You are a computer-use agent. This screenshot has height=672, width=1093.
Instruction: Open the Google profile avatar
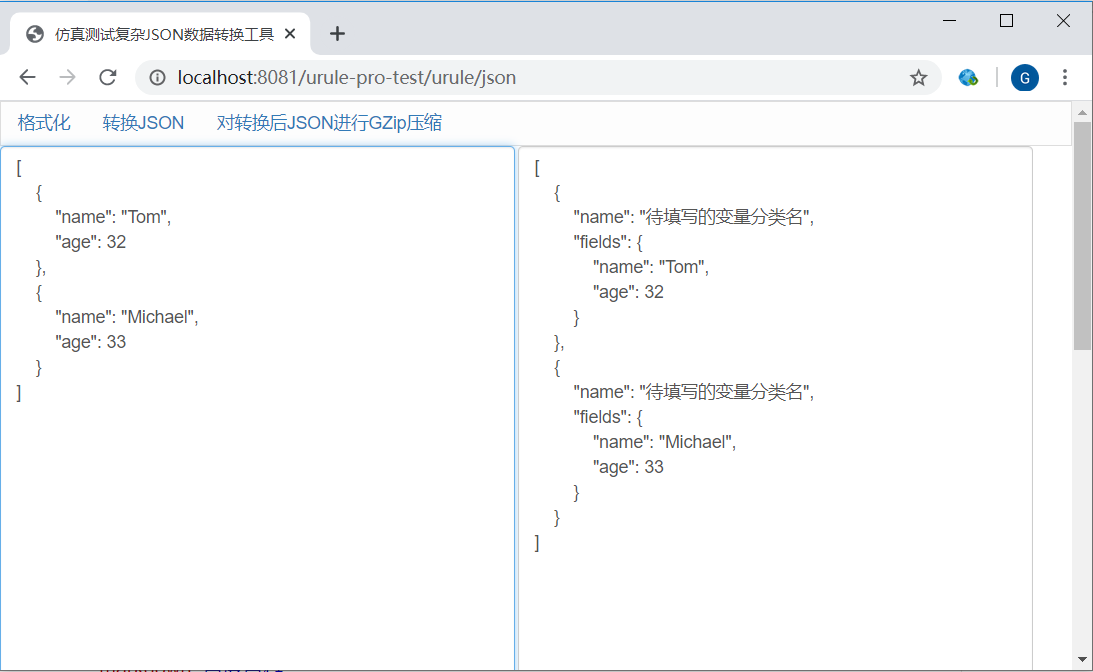pos(1024,78)
